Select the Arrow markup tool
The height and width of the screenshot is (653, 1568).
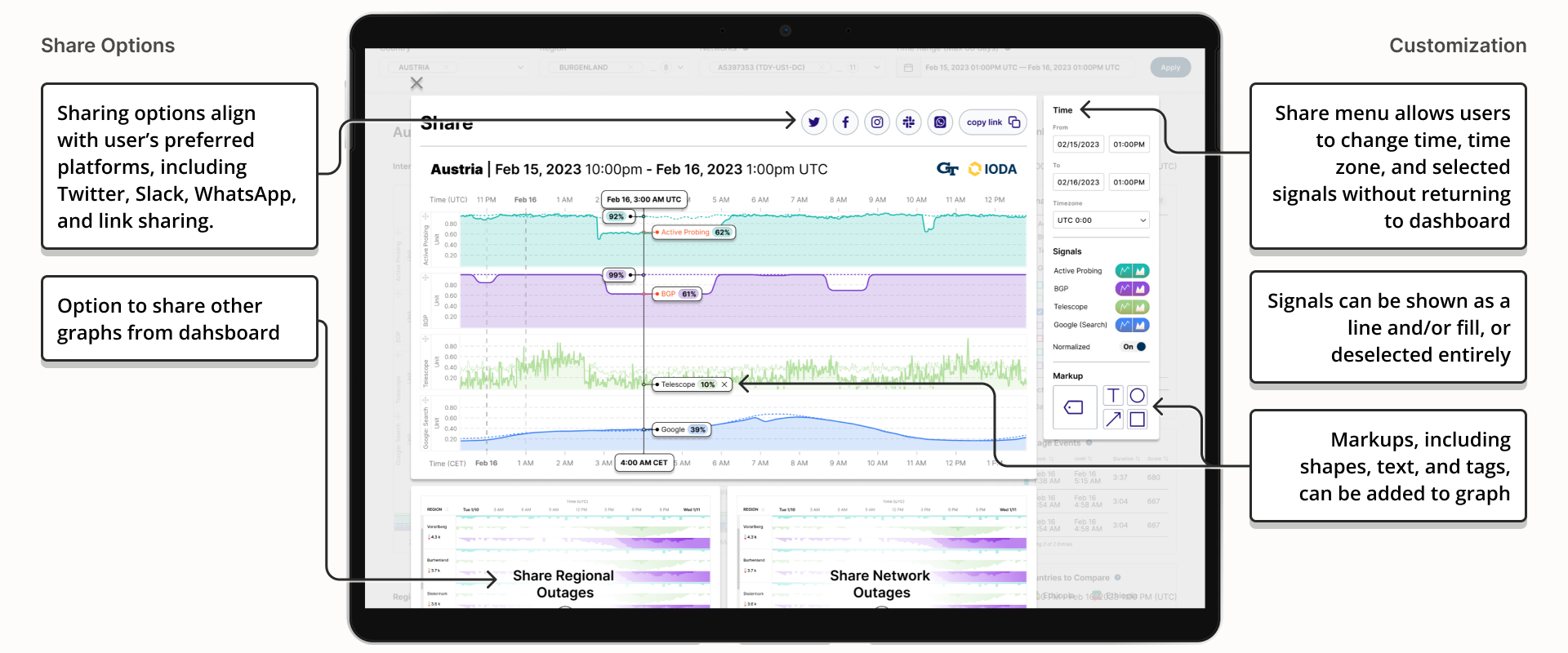point(1113,420)
